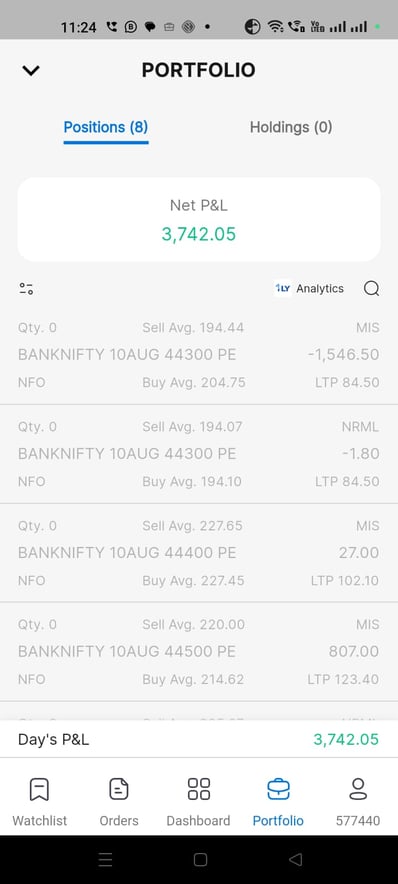Expand the Day's P&L bar
This screenshot has height=884, width=398.
[x=199, y=739]
